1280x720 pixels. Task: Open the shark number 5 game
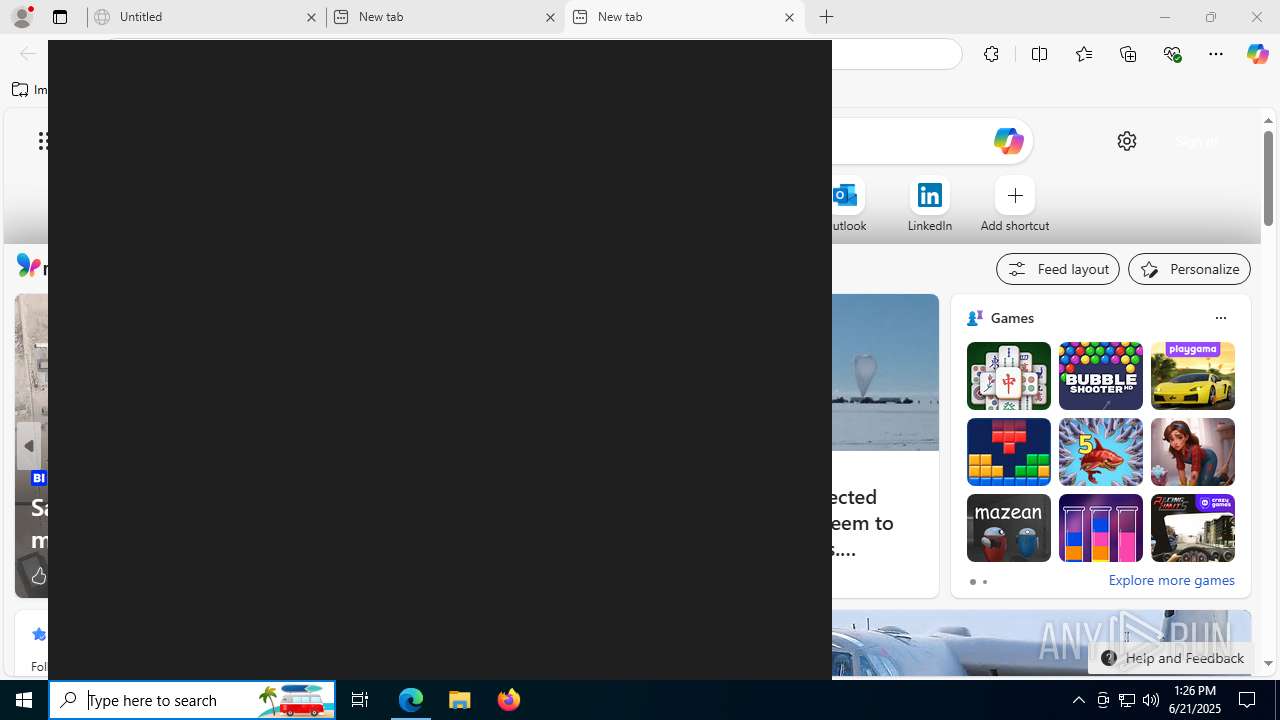[x=1100, y=452]
